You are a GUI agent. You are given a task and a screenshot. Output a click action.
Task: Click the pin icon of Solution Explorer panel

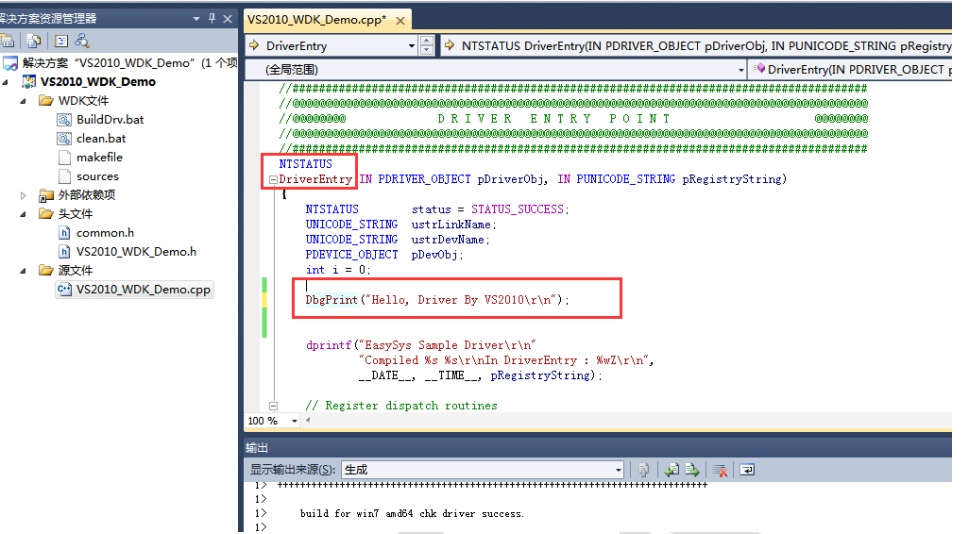pyautogui.click(x=212, y=19)
